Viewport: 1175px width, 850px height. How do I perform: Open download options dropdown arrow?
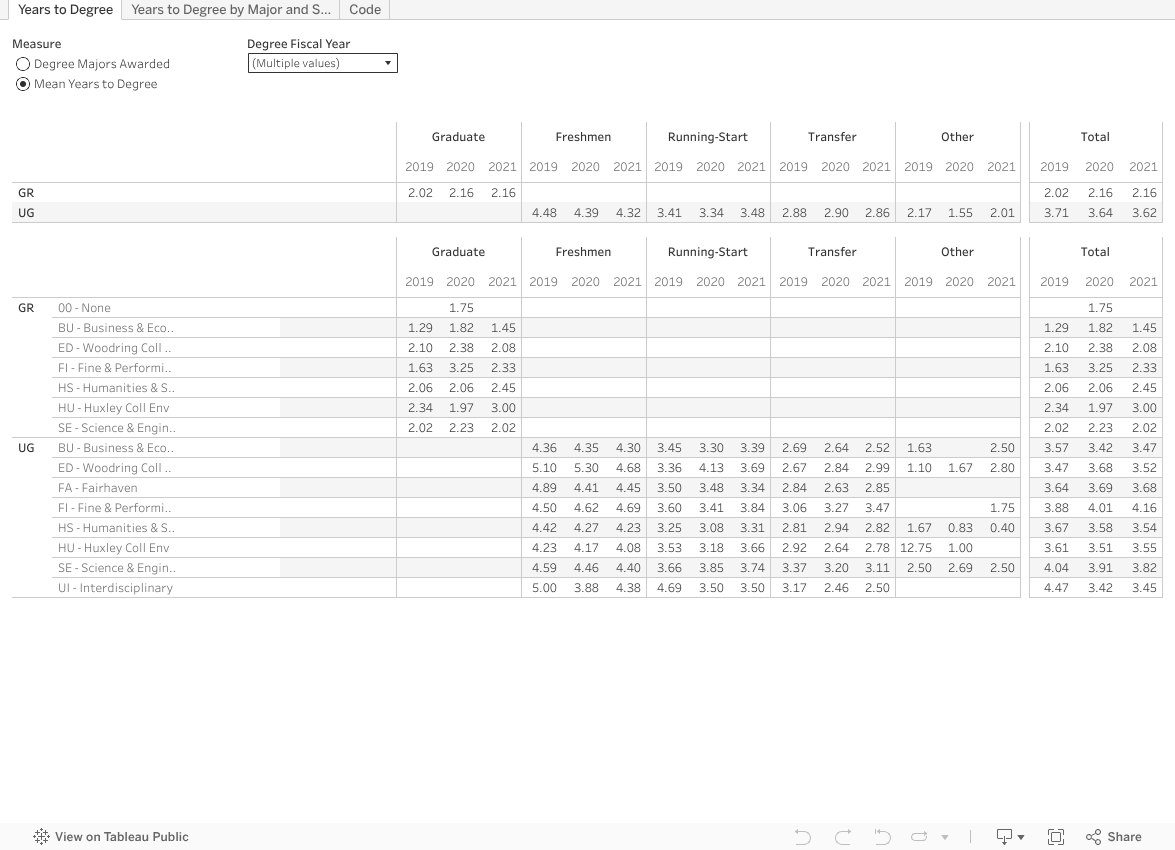click(1021, 838)
